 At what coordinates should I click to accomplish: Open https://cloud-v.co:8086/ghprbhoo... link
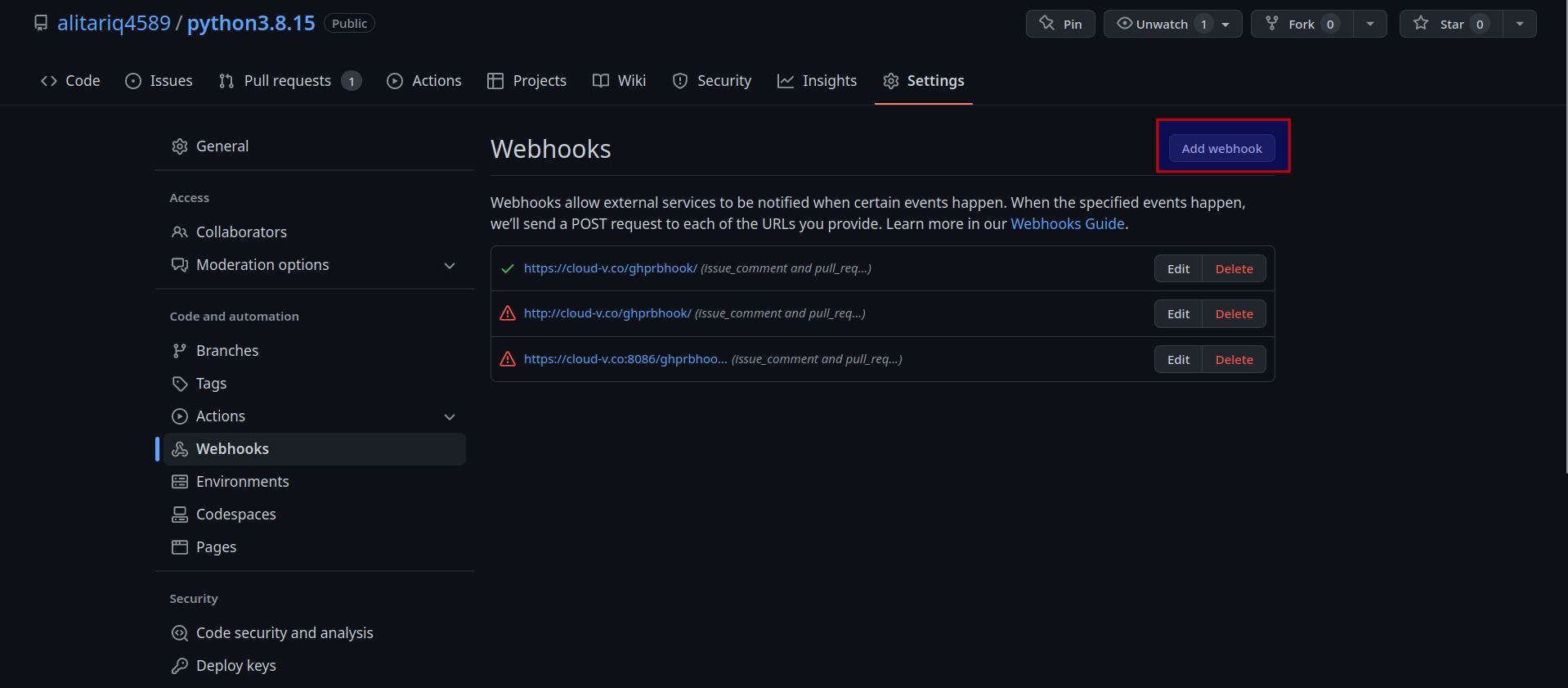point(625,359)
